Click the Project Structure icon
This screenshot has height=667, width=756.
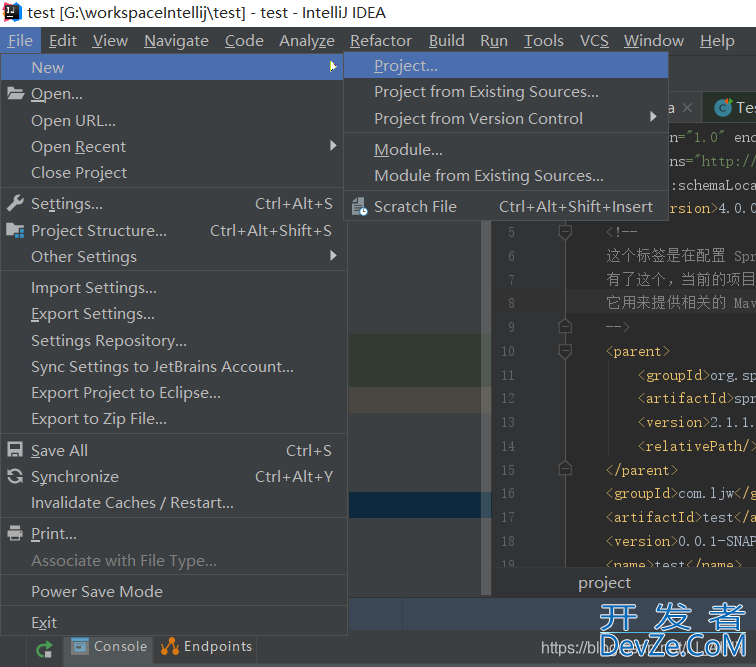(x=15, y=230)
